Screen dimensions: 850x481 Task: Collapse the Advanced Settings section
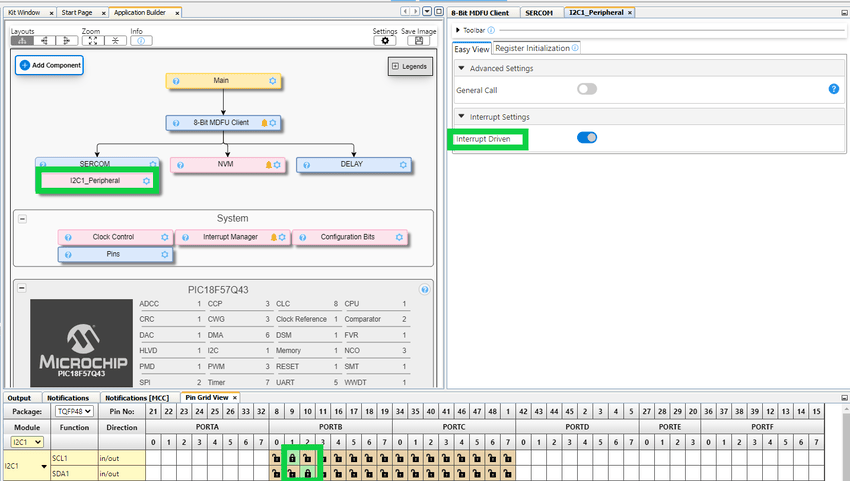(461, 68)
